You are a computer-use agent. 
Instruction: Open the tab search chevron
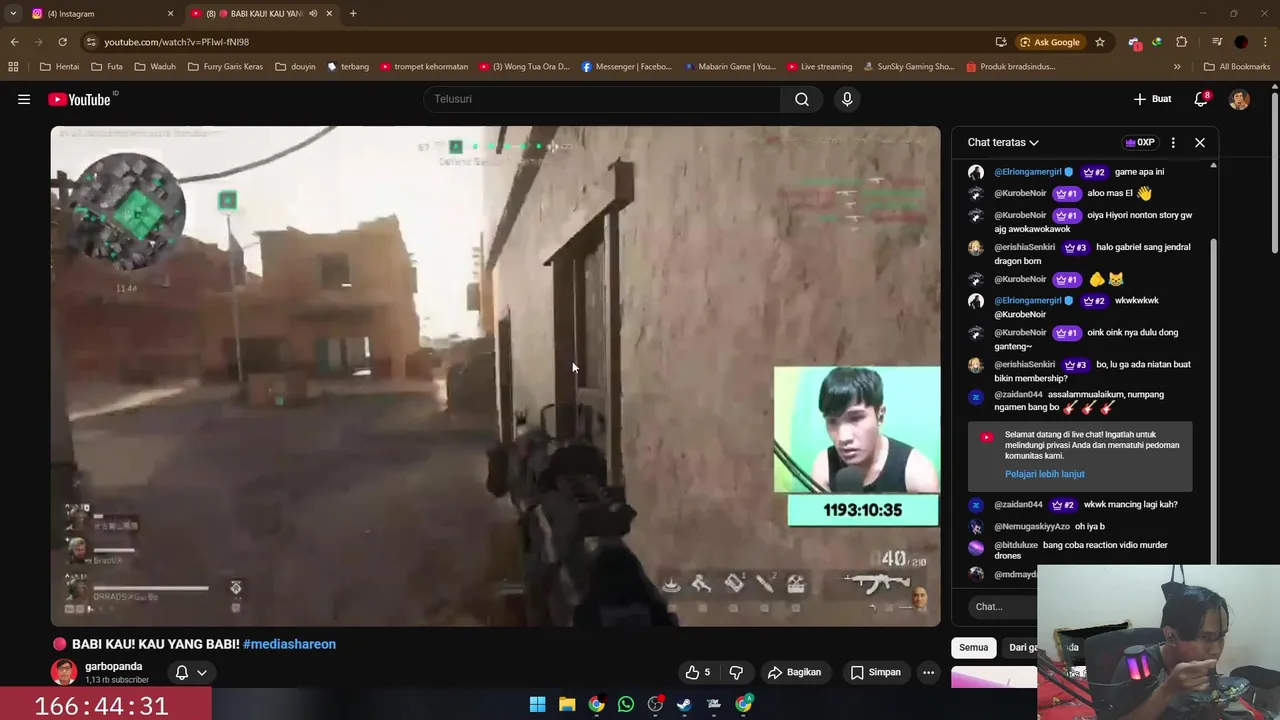coord(13,14)
